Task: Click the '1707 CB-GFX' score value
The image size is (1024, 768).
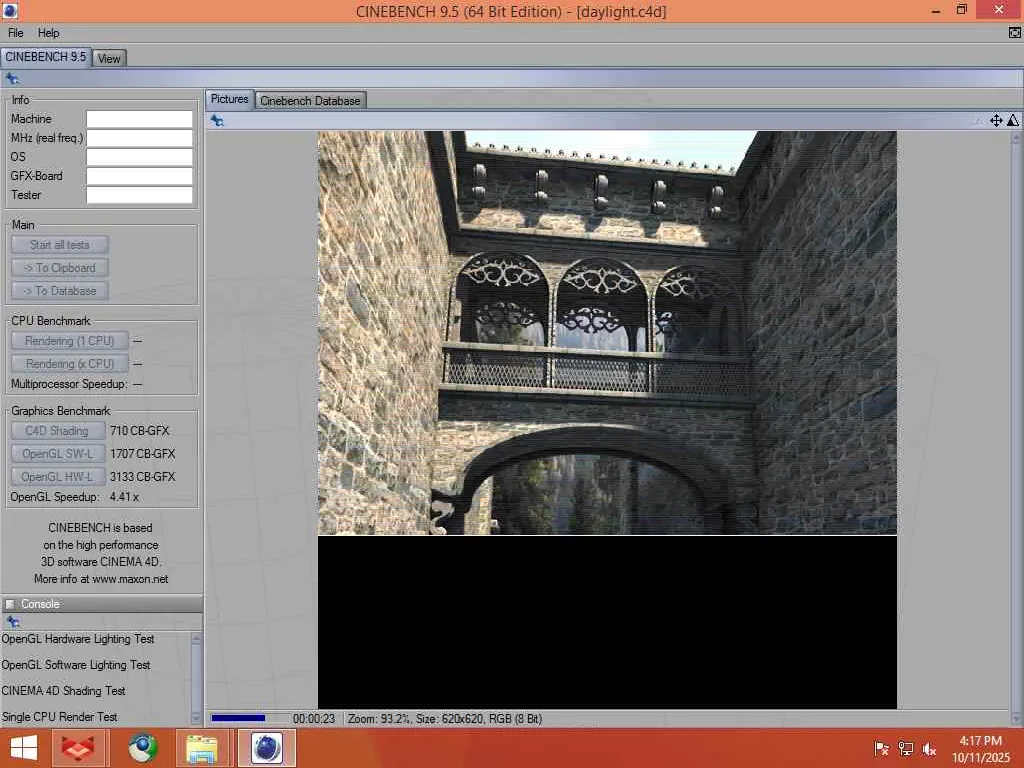Action: coord(142,454)
